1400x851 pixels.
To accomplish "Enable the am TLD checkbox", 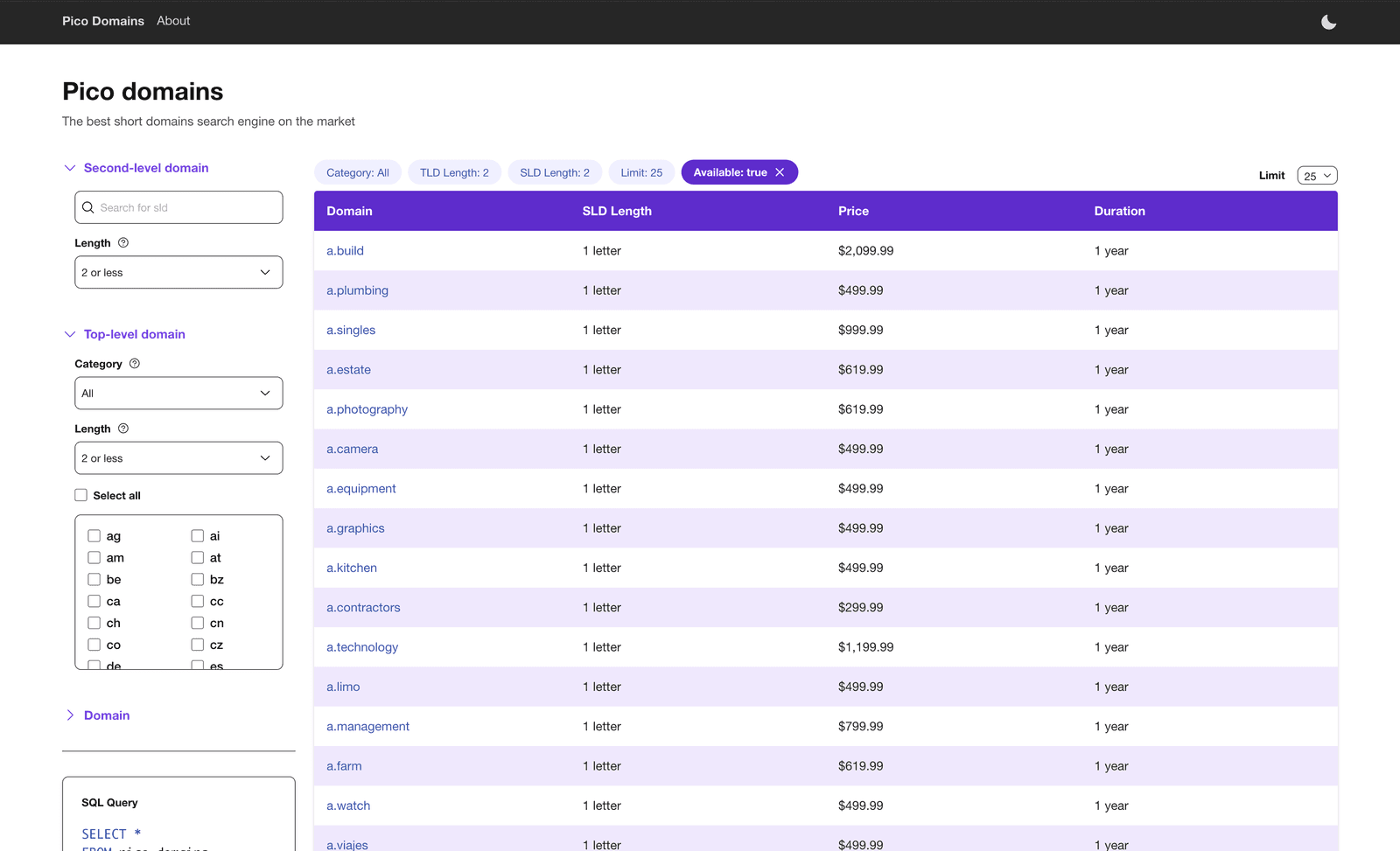I will coord(94,557).
